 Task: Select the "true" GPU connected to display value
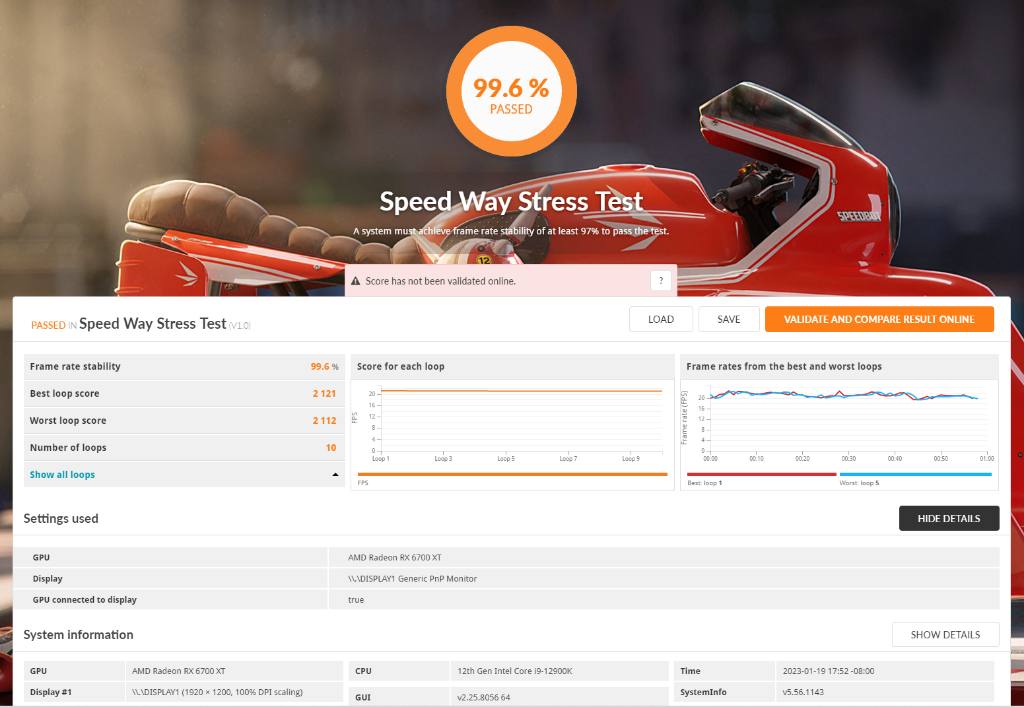click(x=356, y=599)
